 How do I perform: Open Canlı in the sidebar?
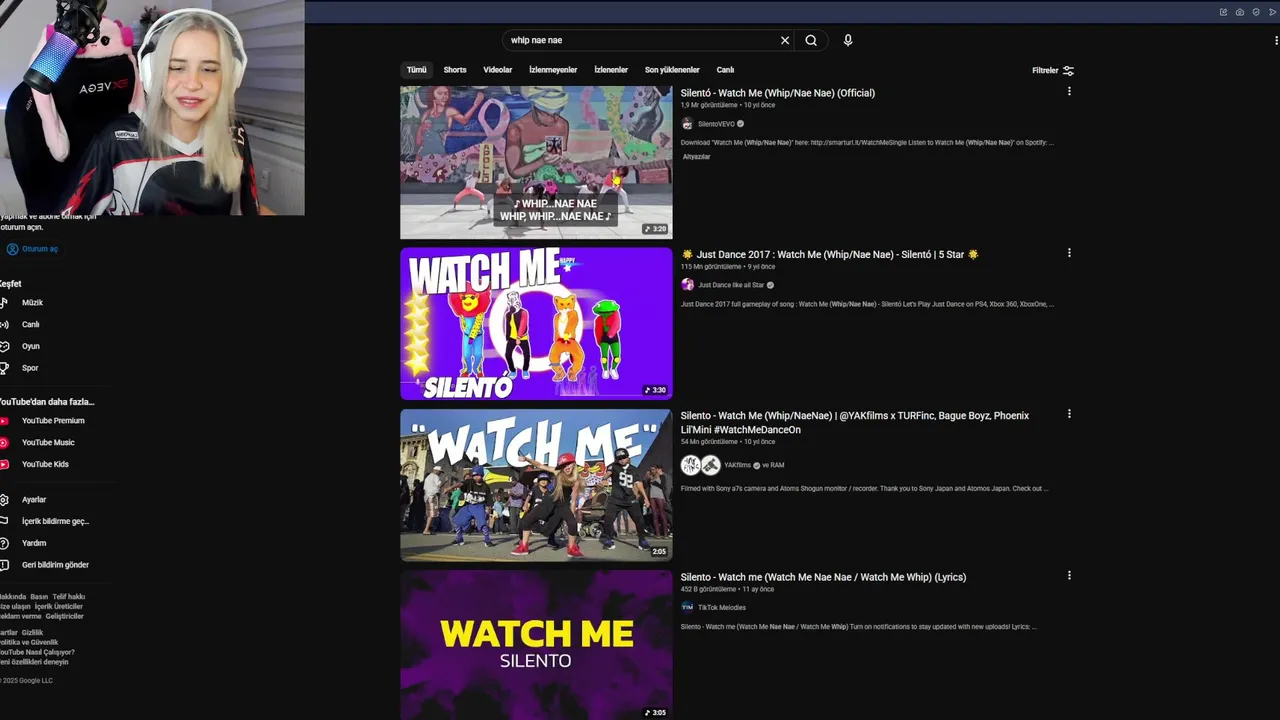pos(30,325)
